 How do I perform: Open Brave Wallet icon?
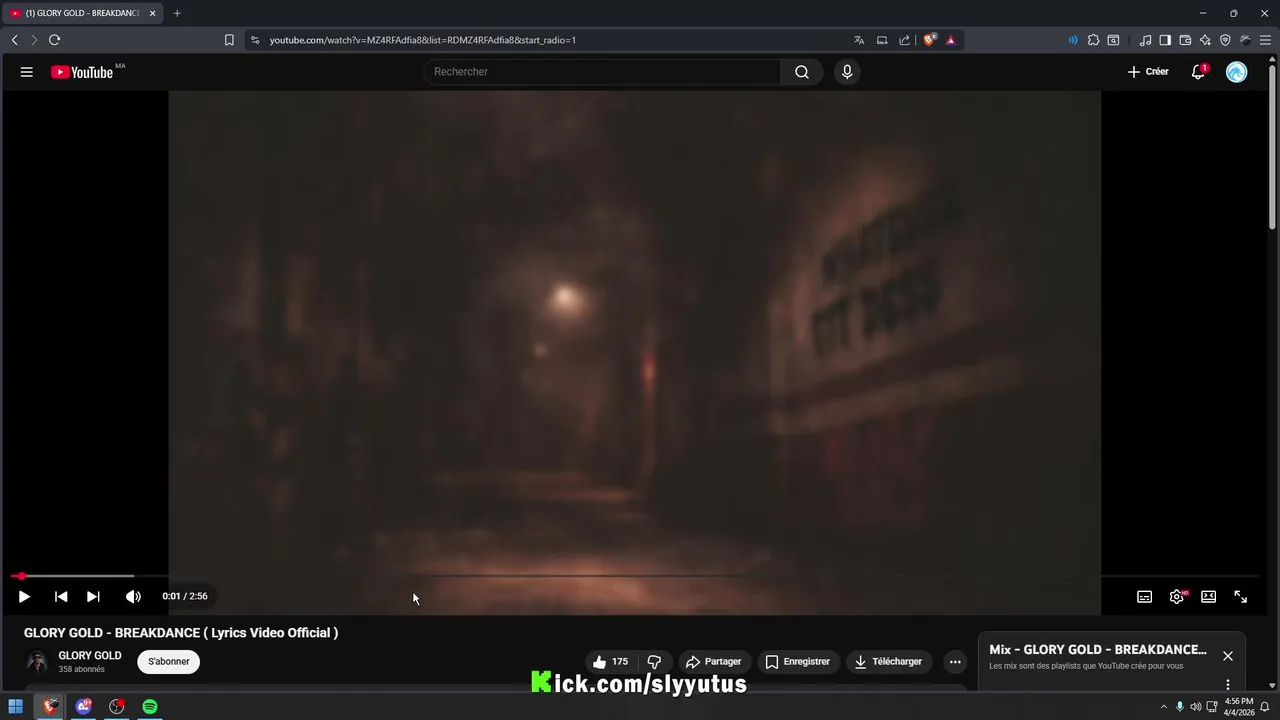click(1185, 40)
